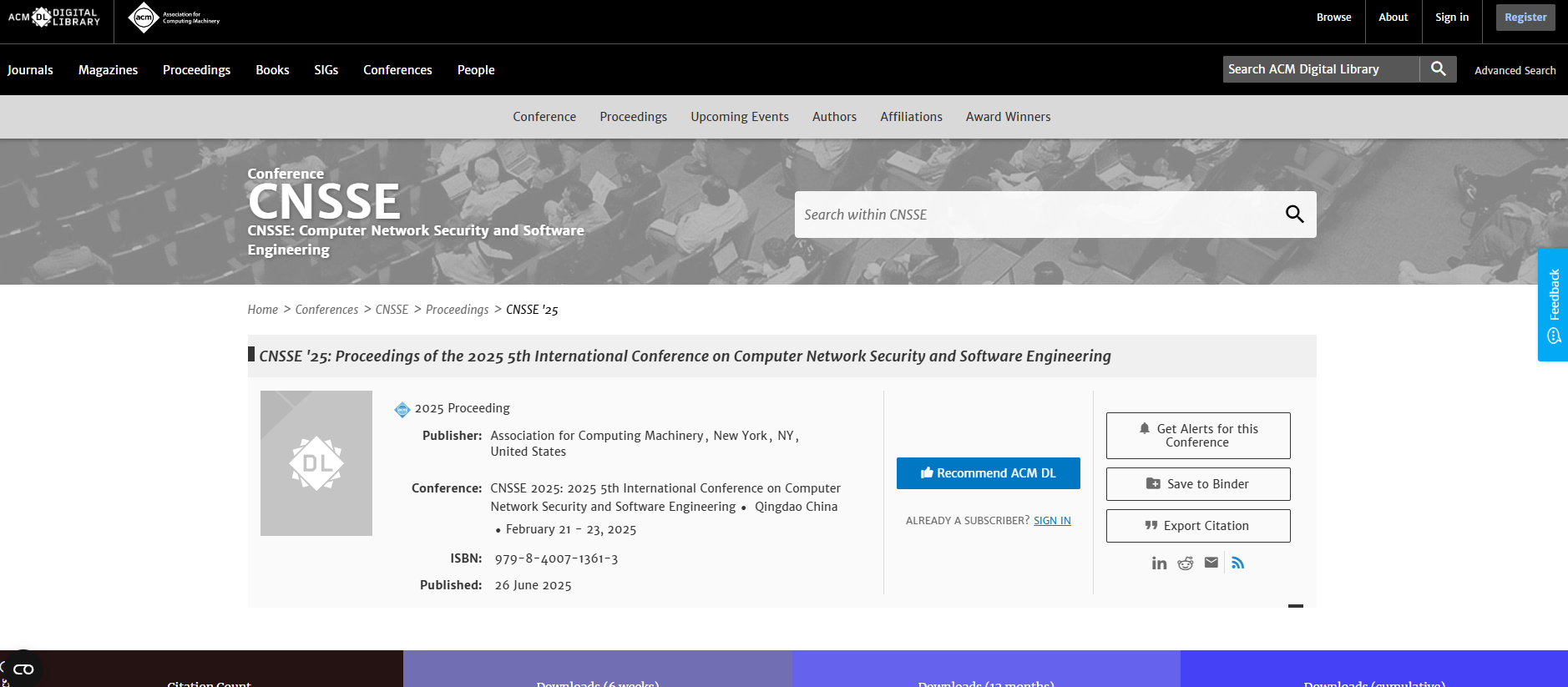Click the ISBN 979-8-4007-1361-3 value
Screen dimensions: 1568x687
(556, 559)
